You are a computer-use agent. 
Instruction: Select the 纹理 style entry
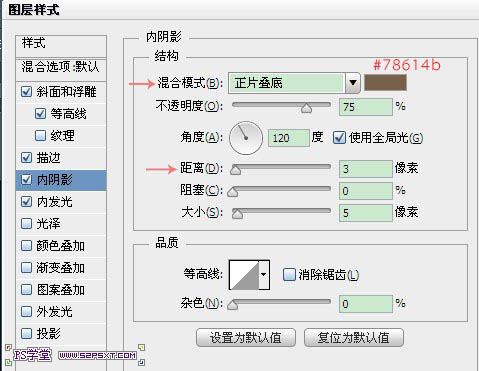tap(62, 135)
